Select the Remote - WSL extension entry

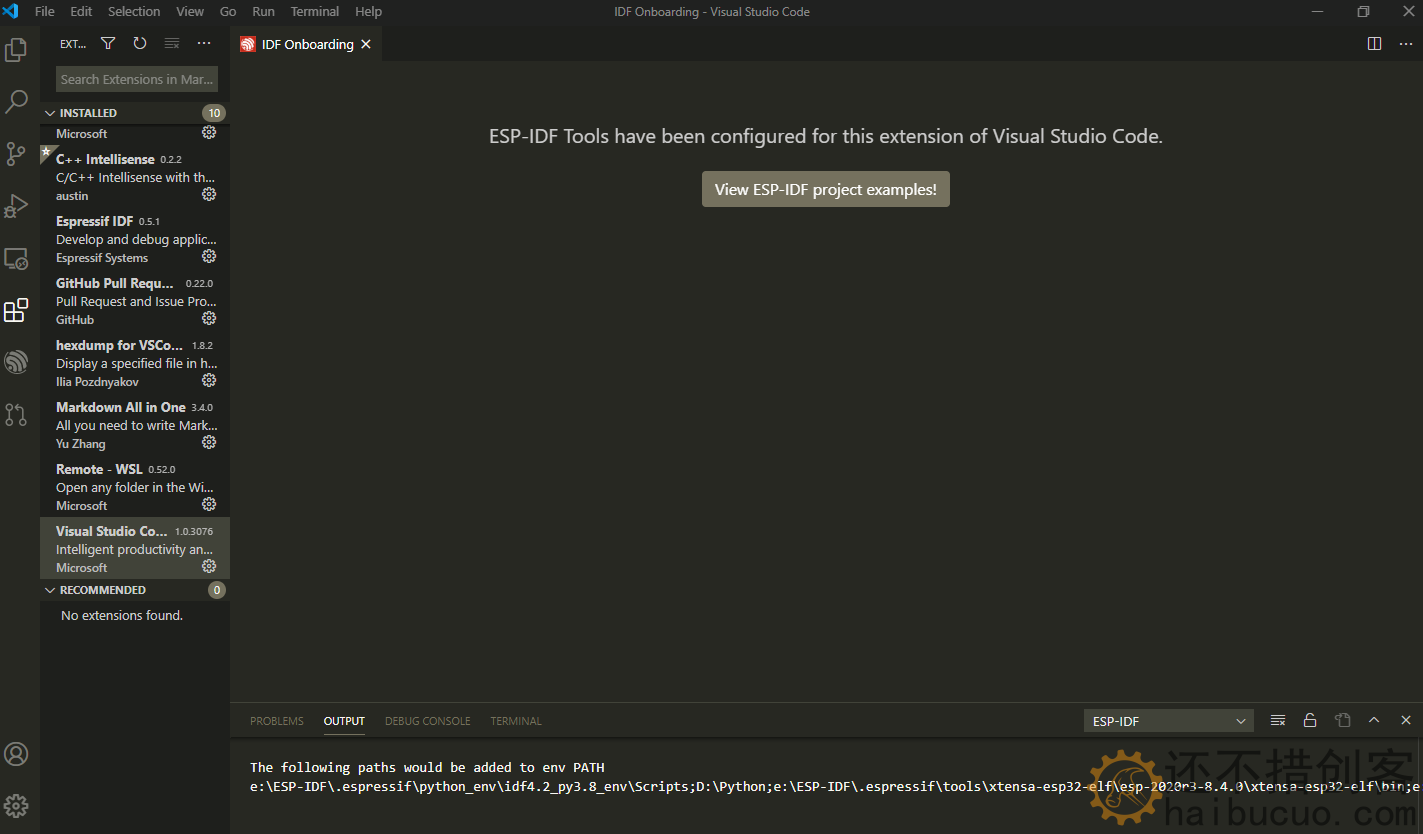[135, 486]
